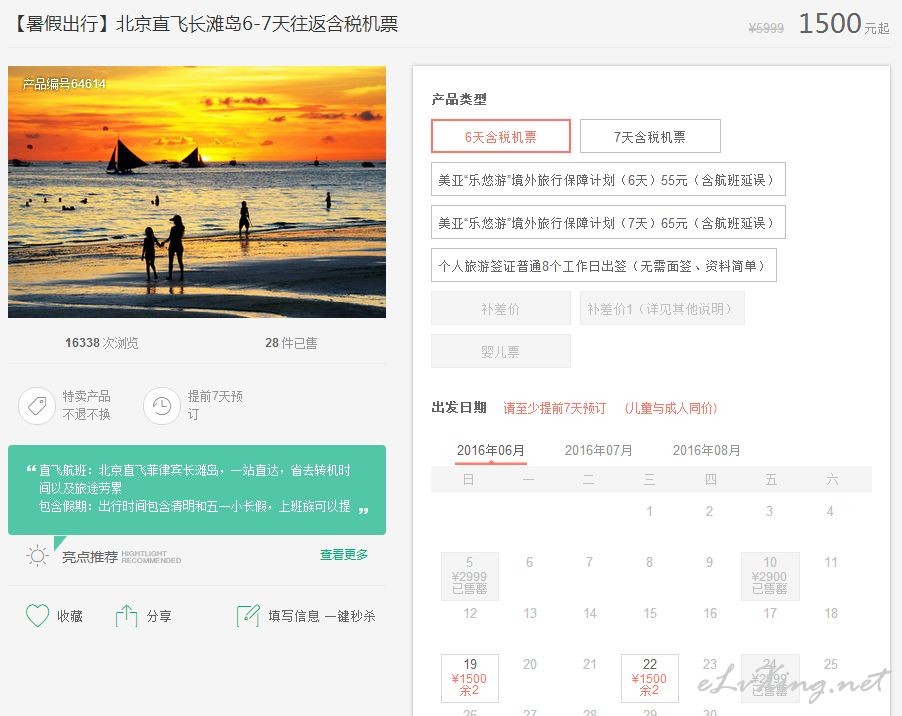Click sold-out date 5 at ¥2999
The height and width of the screenshot is (716, 902).
click(469, 576)
